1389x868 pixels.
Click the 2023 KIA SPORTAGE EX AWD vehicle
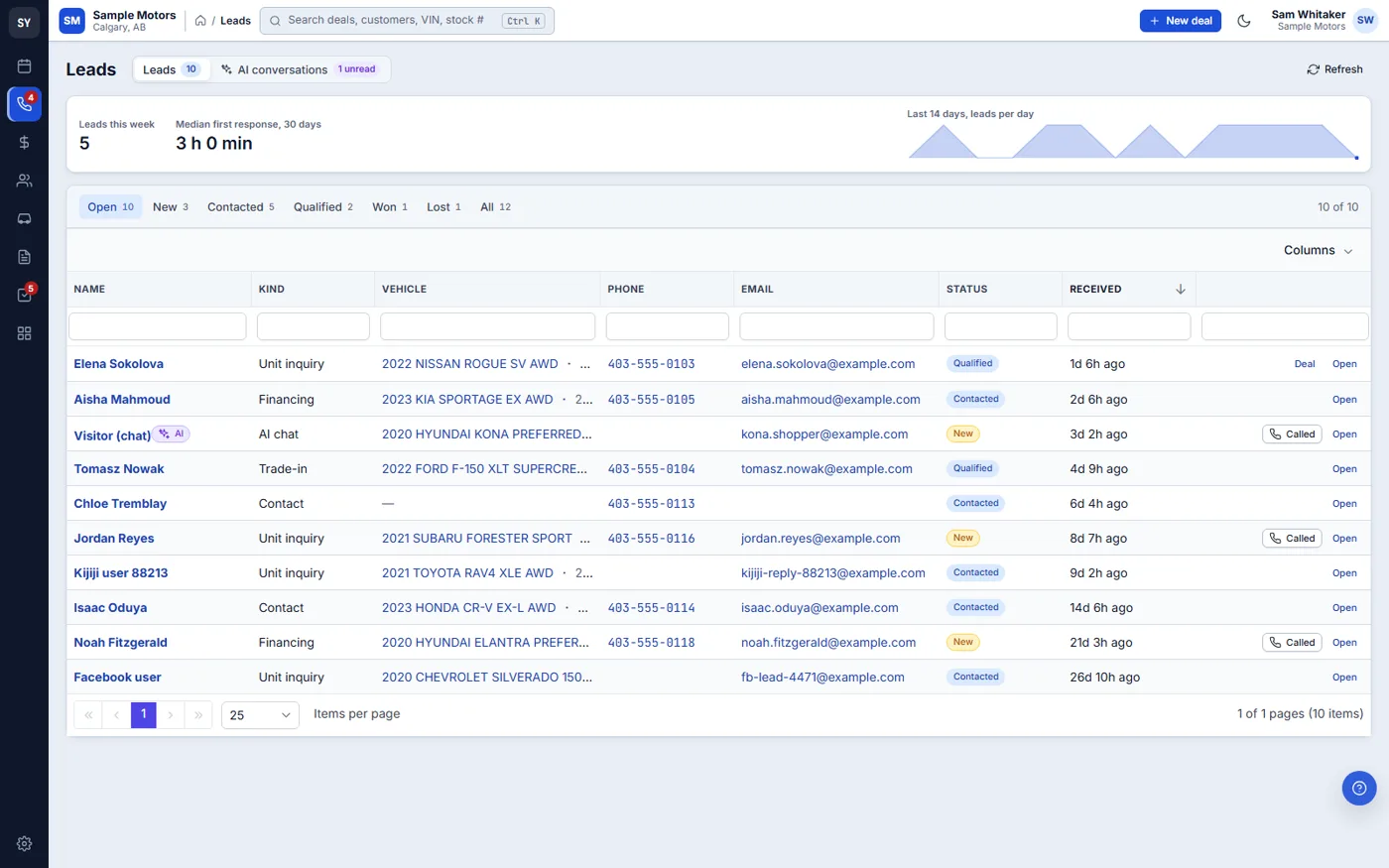pyautogui.click(x=467, y=400)
